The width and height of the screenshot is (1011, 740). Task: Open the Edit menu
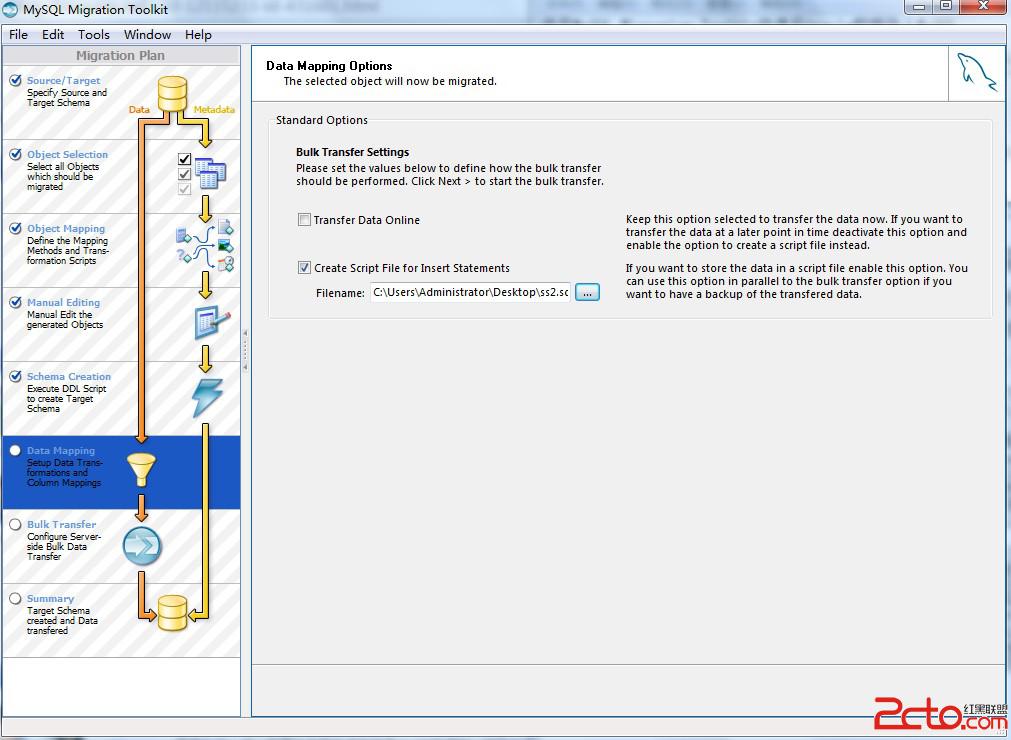click(53, 35)
